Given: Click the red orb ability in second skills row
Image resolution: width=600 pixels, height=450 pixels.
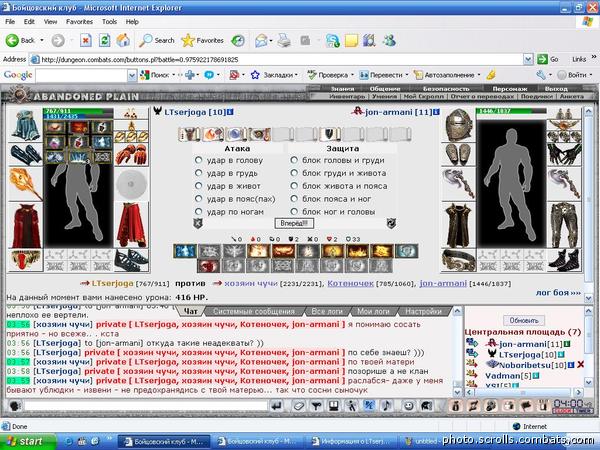Looking at the screenshot, I should point(209,266).
